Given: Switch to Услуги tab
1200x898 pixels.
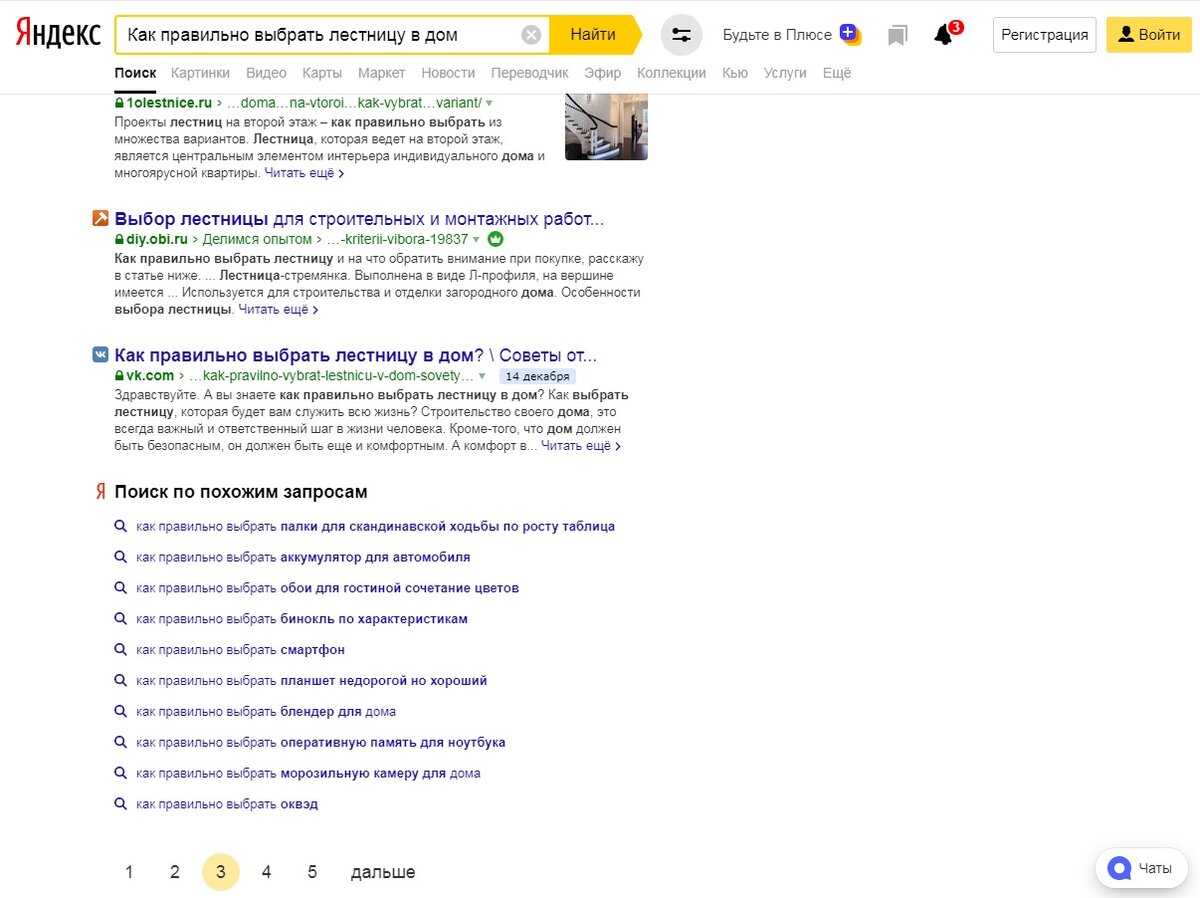Looking at the screenshot, I should click(x=785, y=73).
